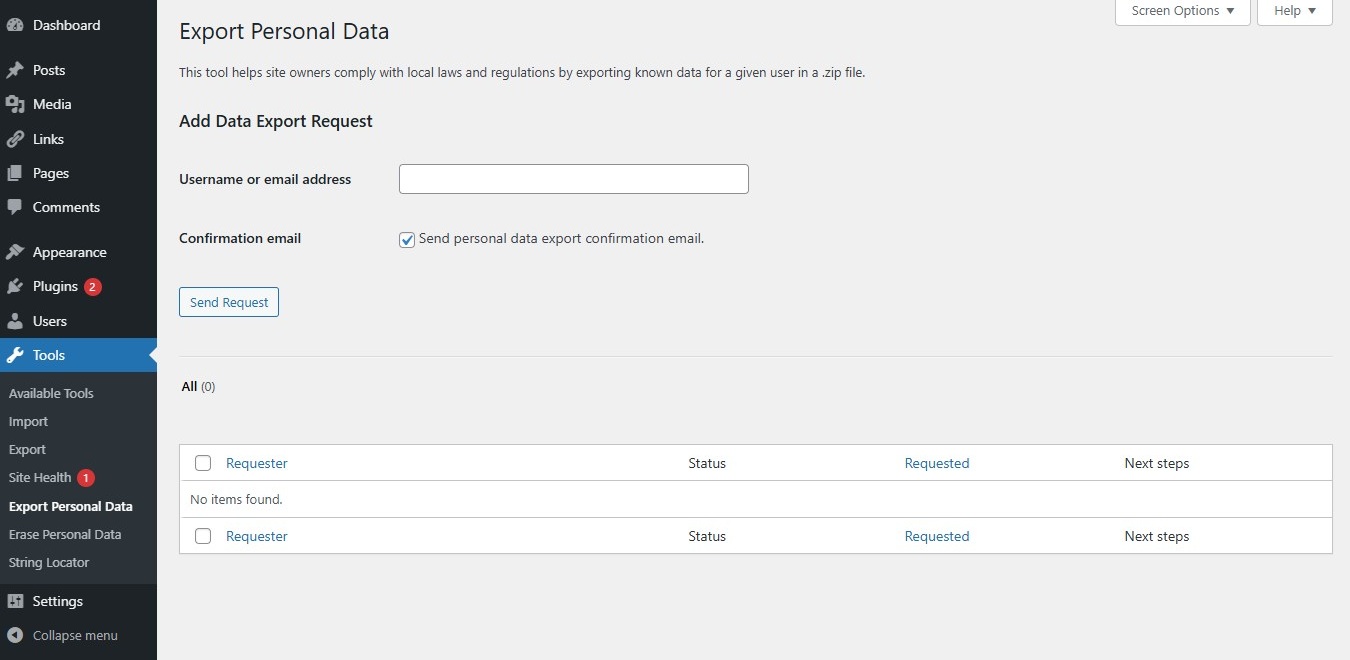Click the Users person icon

(x=15, y=321)
